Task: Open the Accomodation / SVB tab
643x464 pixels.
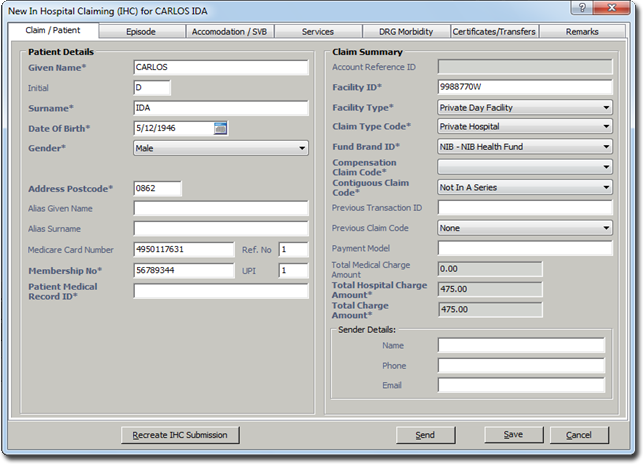Action: (229, 31)
